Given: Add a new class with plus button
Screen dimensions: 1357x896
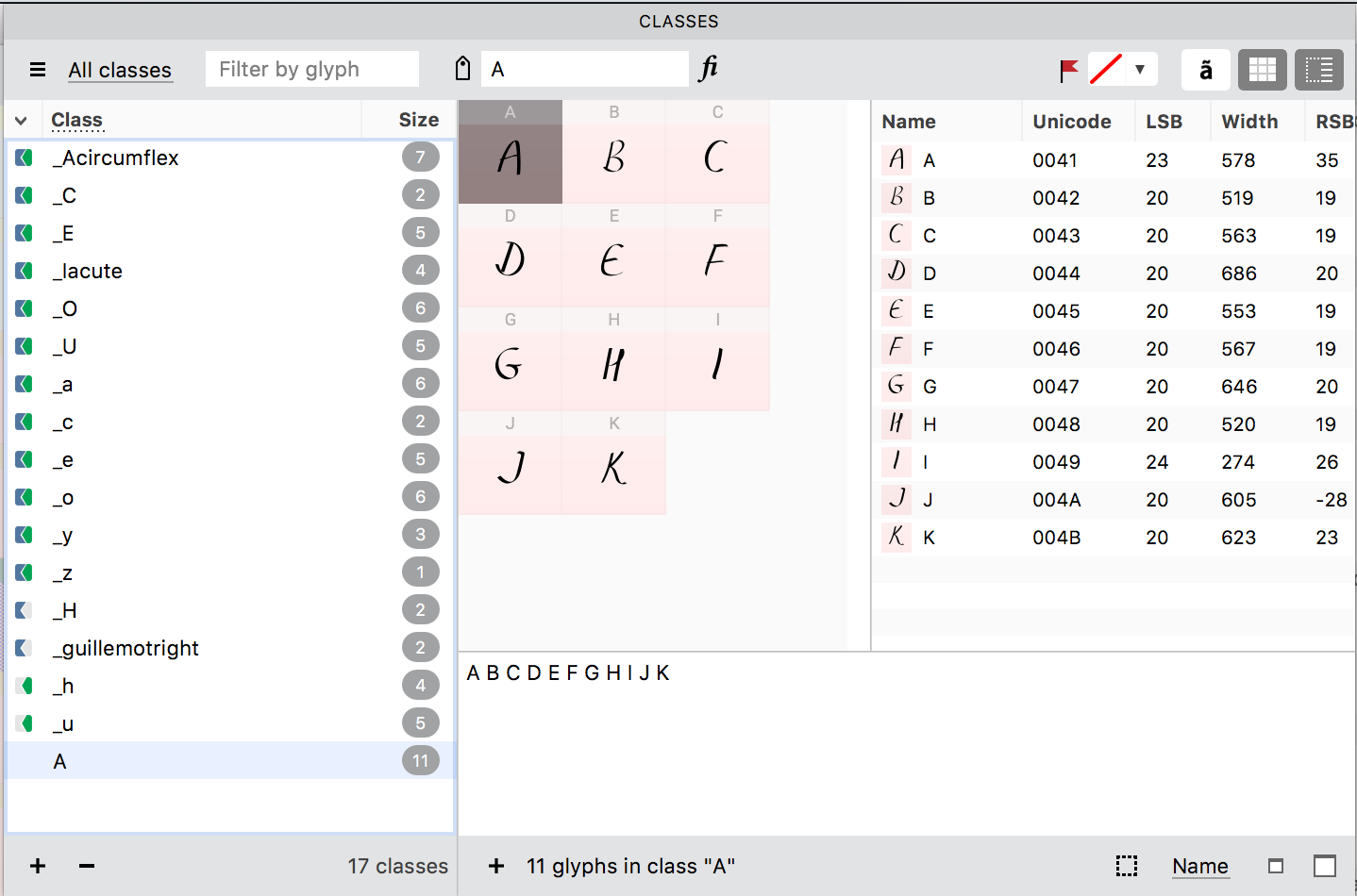Looking at the screenshot, I should coord(38,866).
